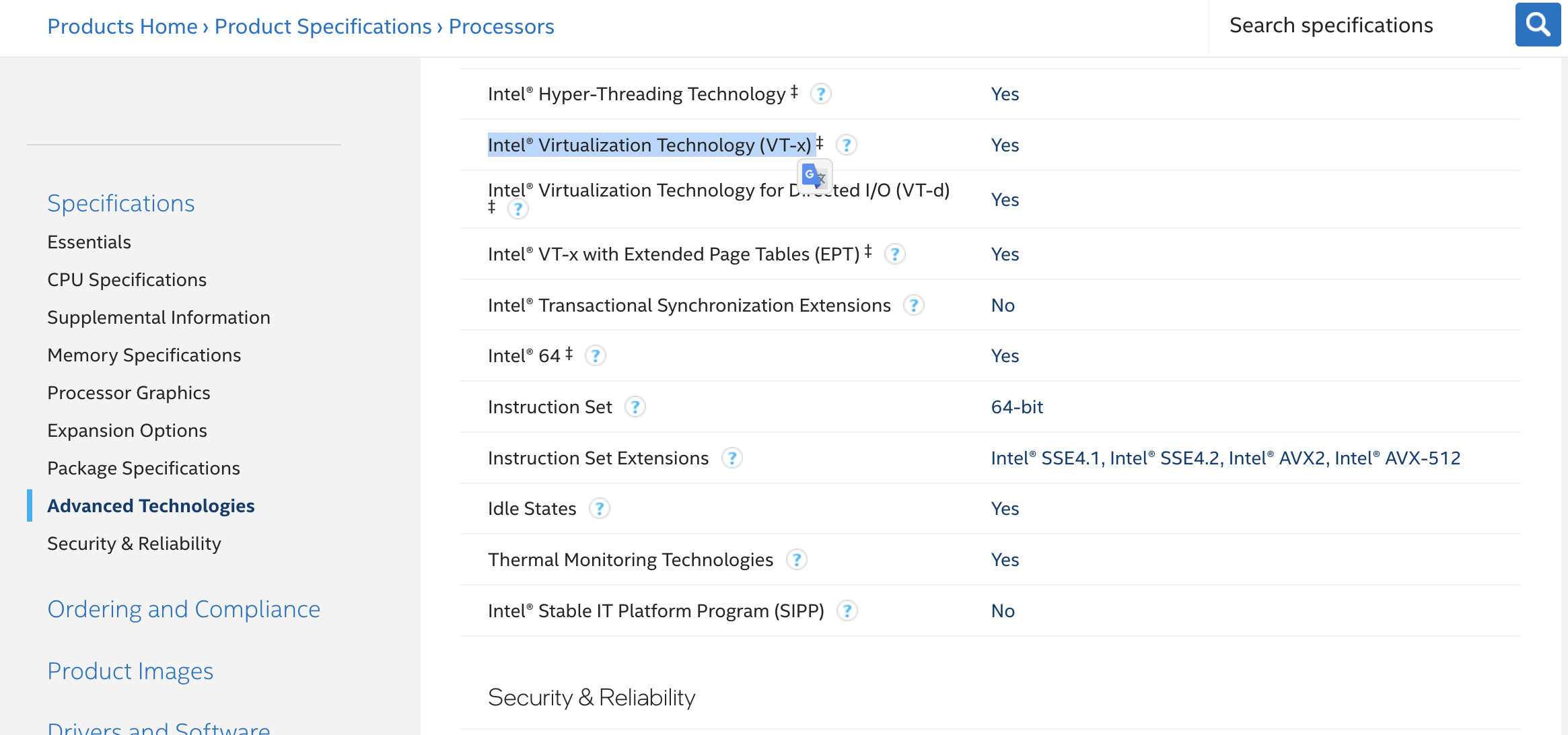
Task: Go to Memory Specifications section
Action: [144, 355]
